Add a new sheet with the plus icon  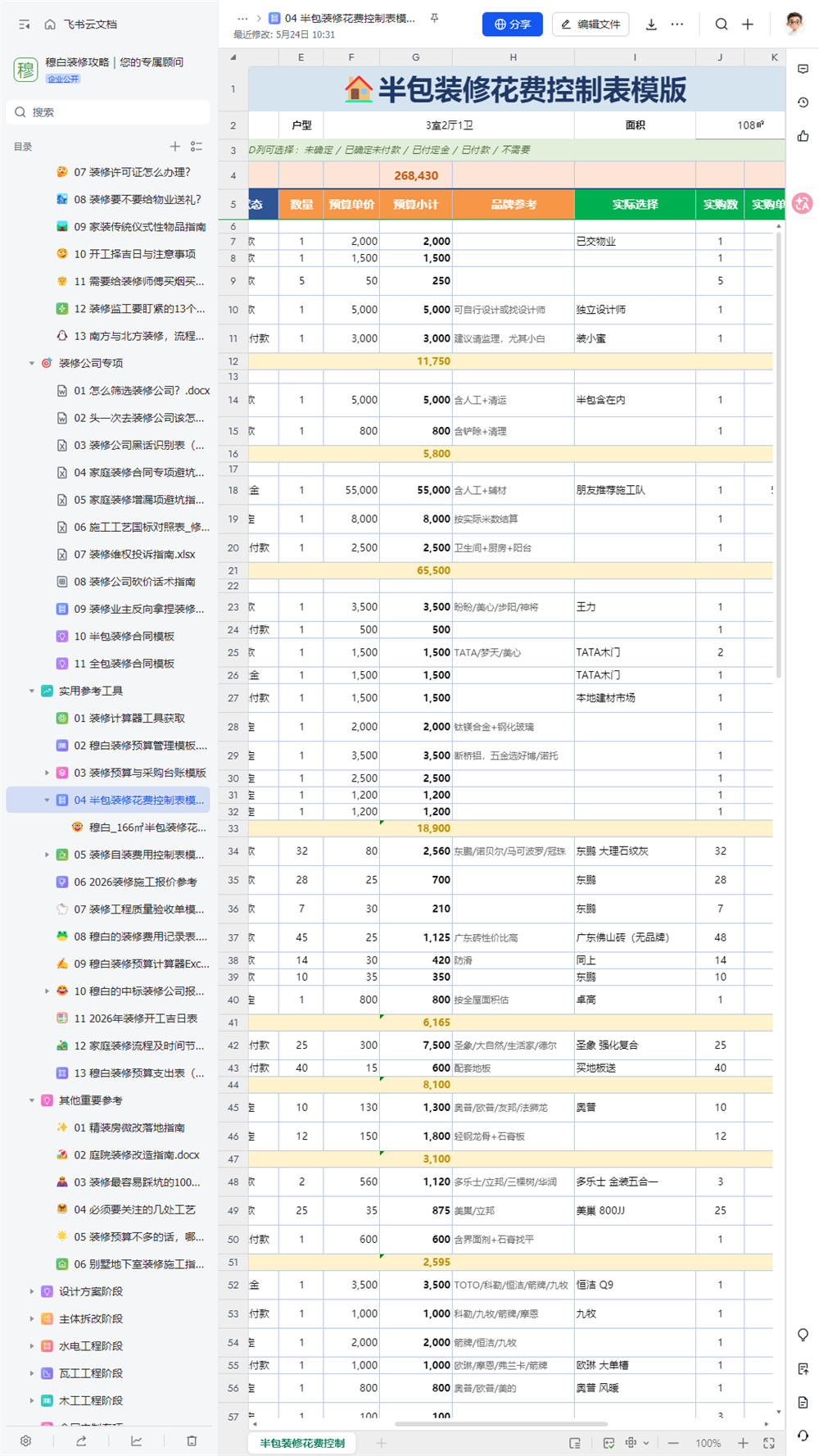381,1443
